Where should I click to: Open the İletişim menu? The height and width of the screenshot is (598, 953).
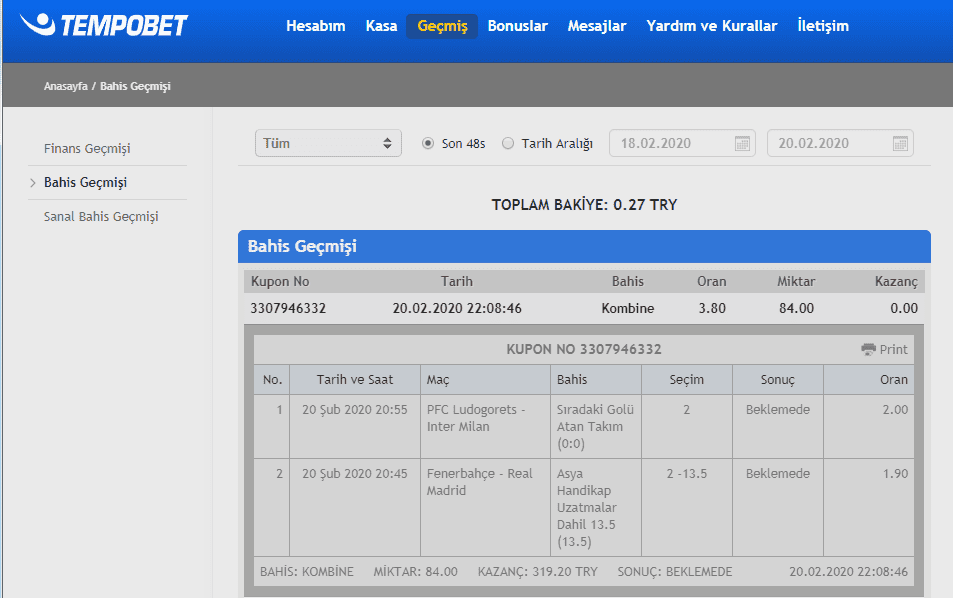click(823, 26)
